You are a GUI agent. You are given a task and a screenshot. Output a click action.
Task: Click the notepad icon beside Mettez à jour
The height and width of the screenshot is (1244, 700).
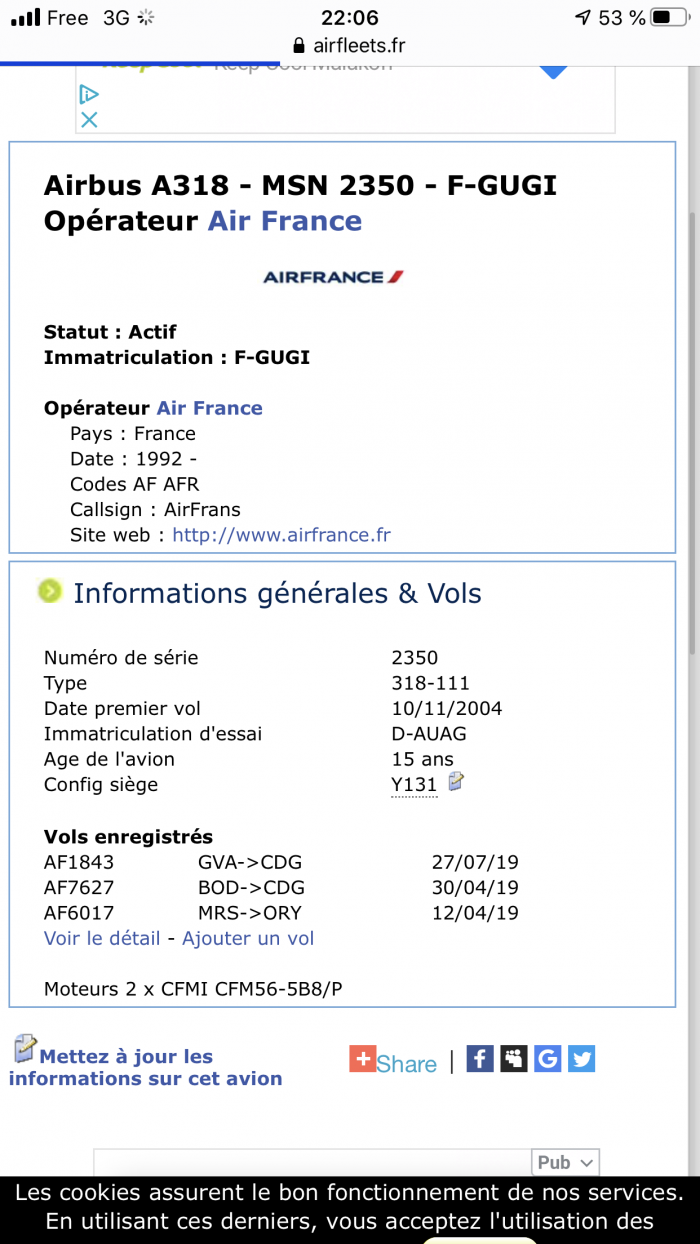pos(25,1049)
